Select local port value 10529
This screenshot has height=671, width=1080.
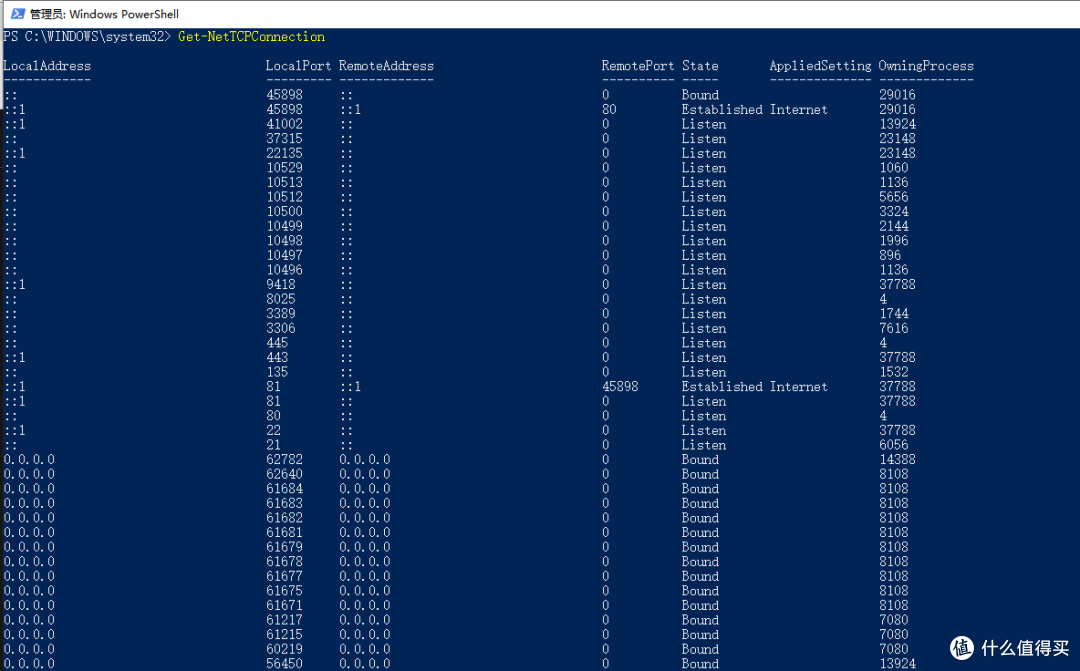pos(284,167)
